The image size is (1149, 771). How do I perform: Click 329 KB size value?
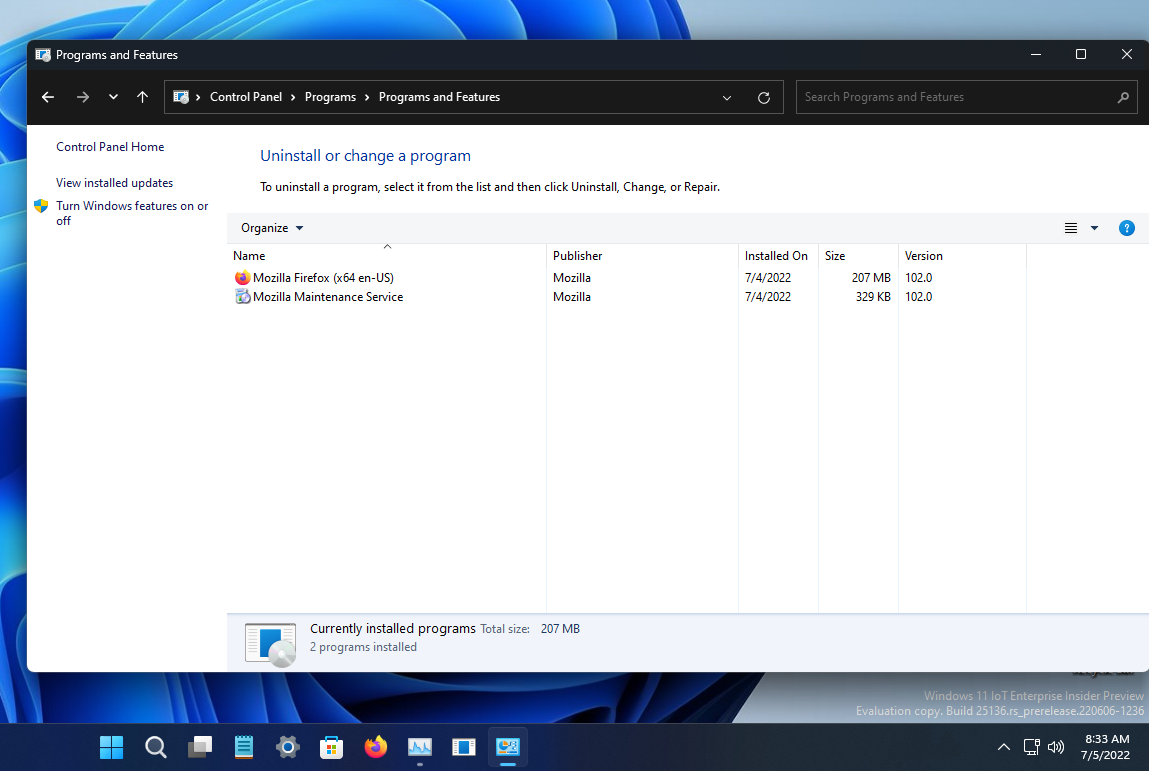click(873, 297)
